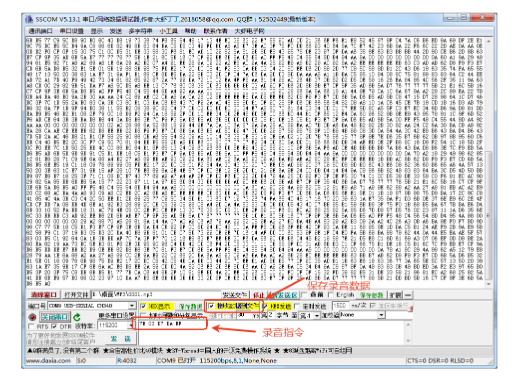Uncheck receive data to file checkbox
513x376 pixels.
coord(212,306)
